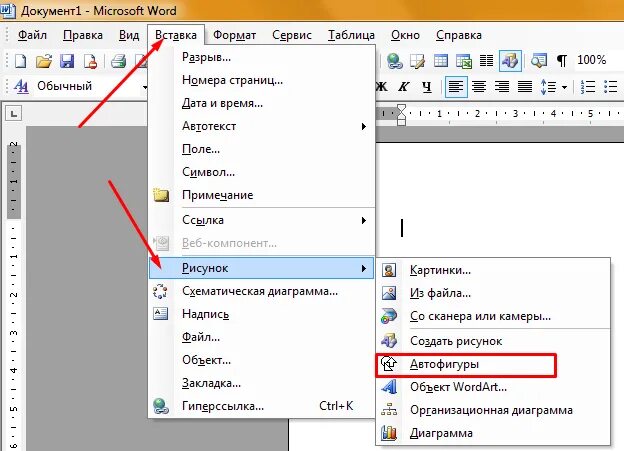Center align text
Image resolution: width=624 pixels, height=451 pixels.
[479, 86]
